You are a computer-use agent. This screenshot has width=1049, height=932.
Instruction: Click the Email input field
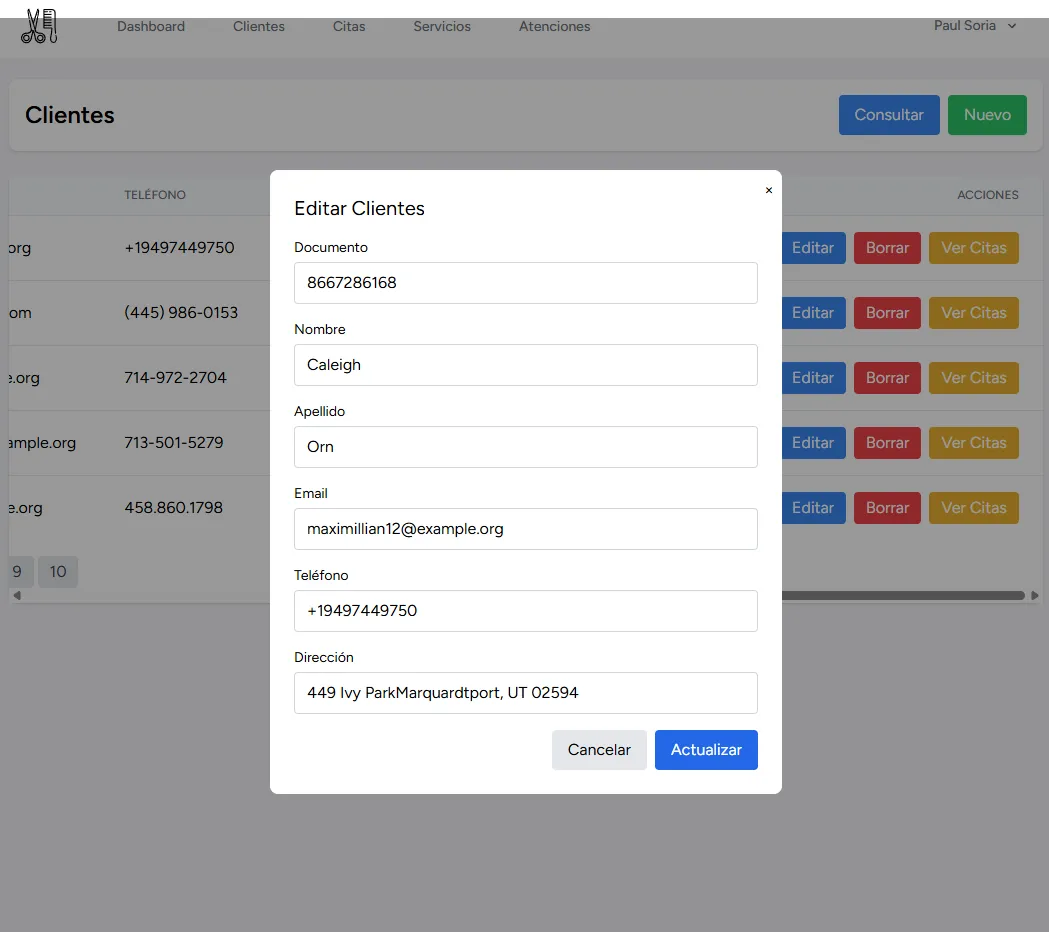pos(525,529)
